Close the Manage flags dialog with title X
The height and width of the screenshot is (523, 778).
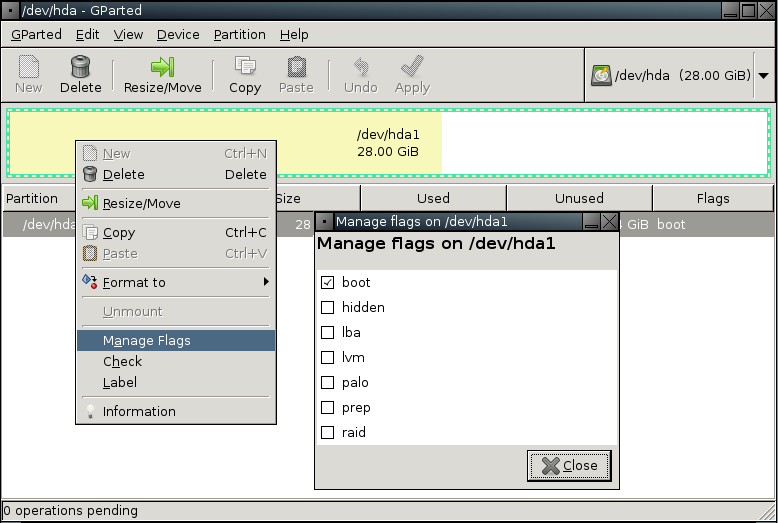click(x=609, y=221)
